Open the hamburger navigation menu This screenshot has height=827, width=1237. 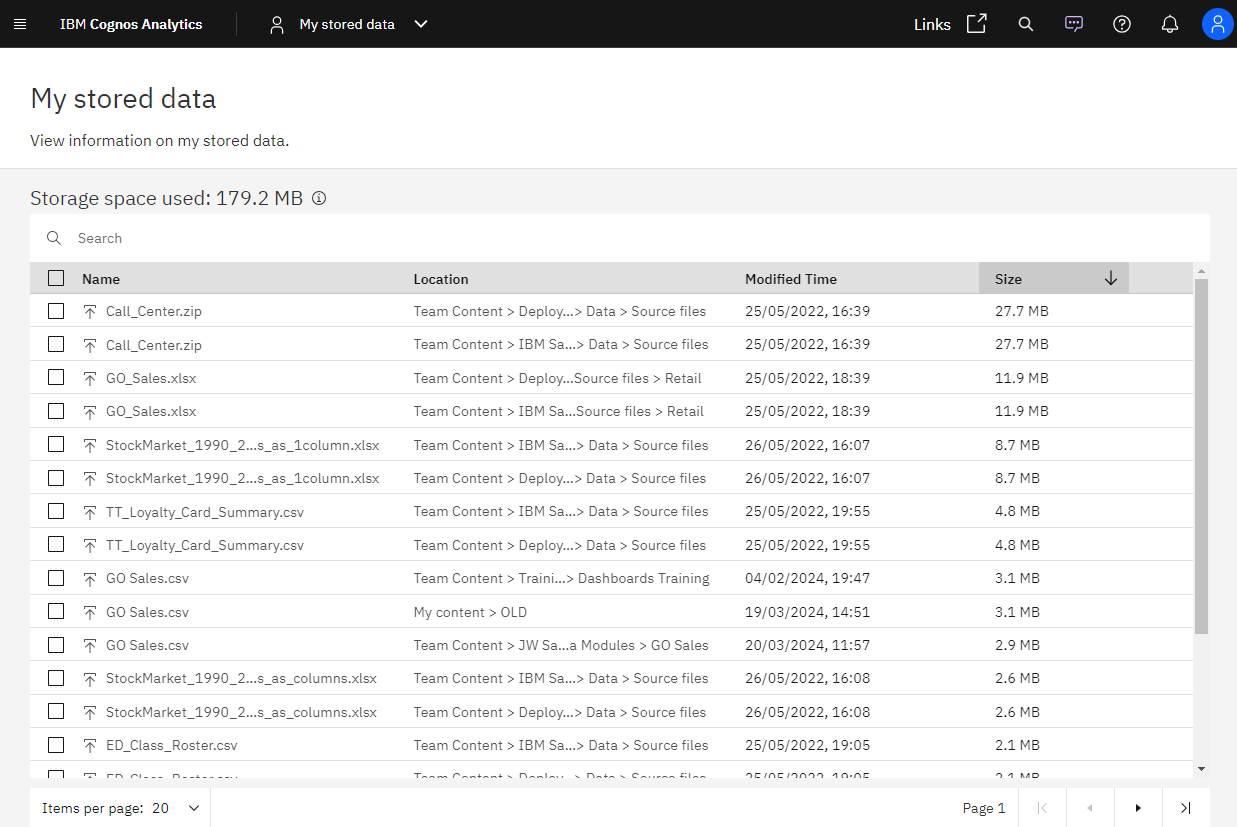click(x=20, y=24)
